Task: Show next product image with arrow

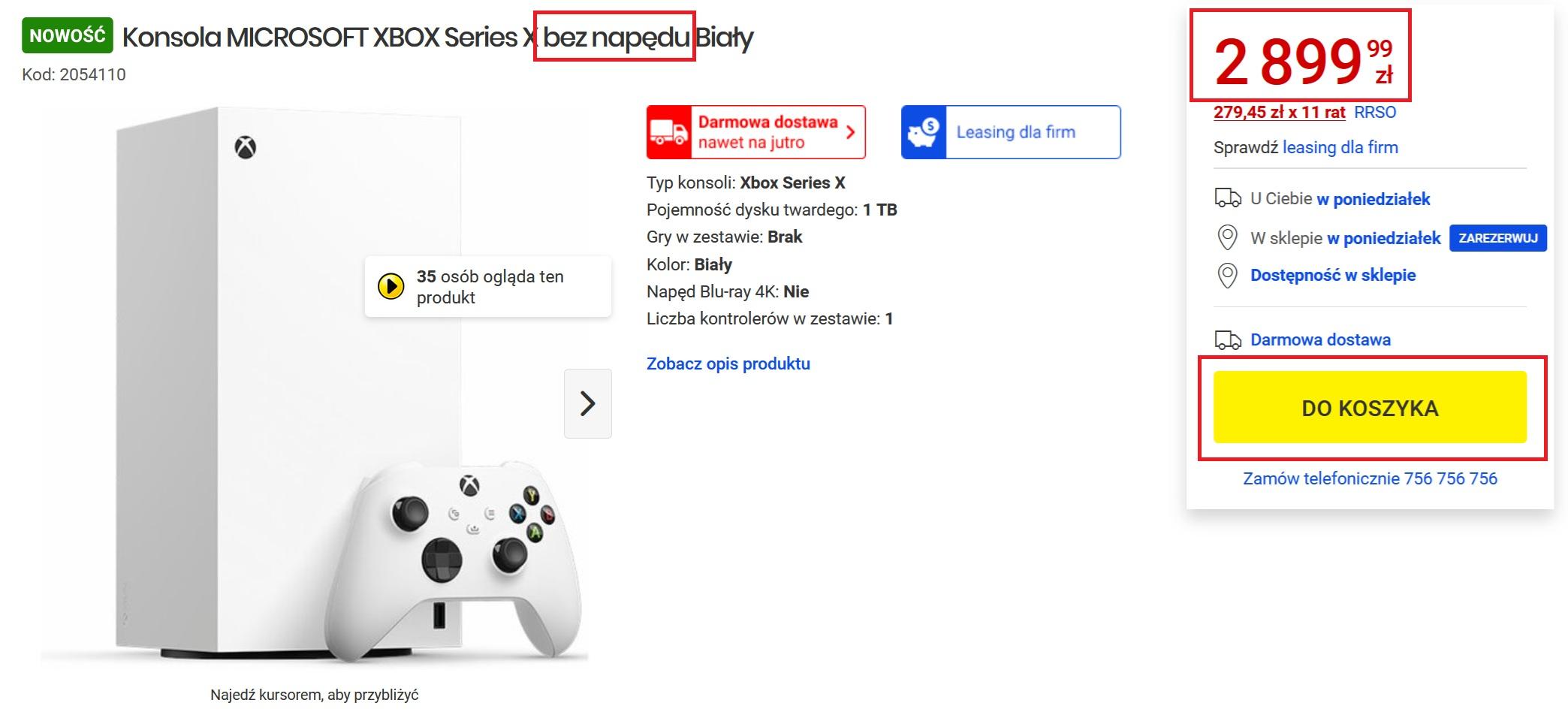Action: [588, 403]
